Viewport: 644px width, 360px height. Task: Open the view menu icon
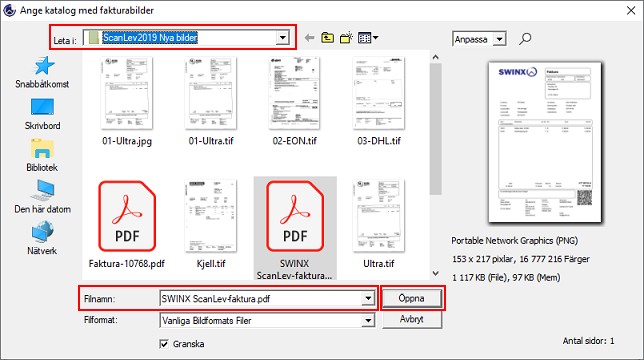[x=368, y=38]
